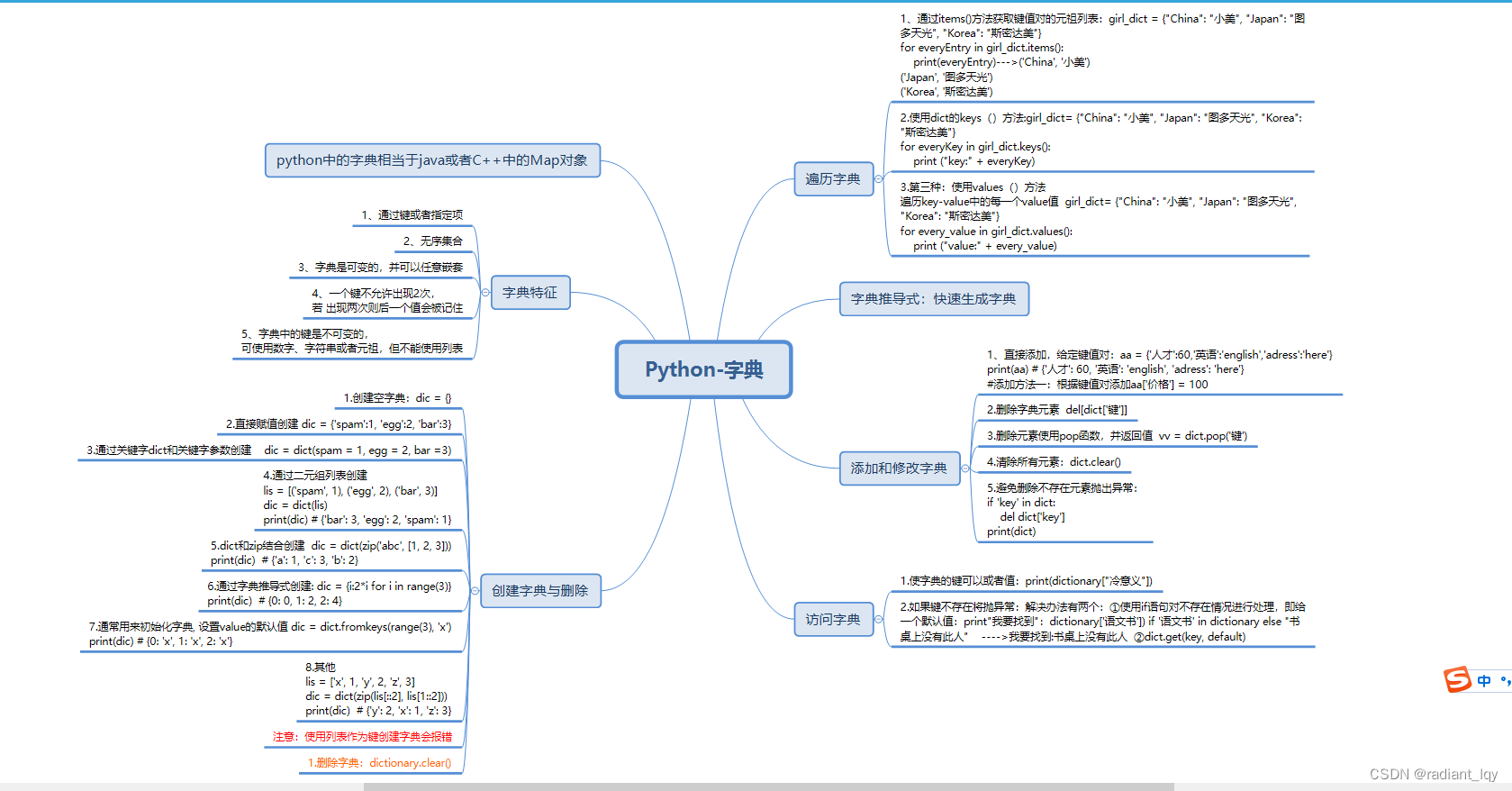Select the text '1、通过键或者指定项'
The image size is (1512, 791).
tap(412, 215)
